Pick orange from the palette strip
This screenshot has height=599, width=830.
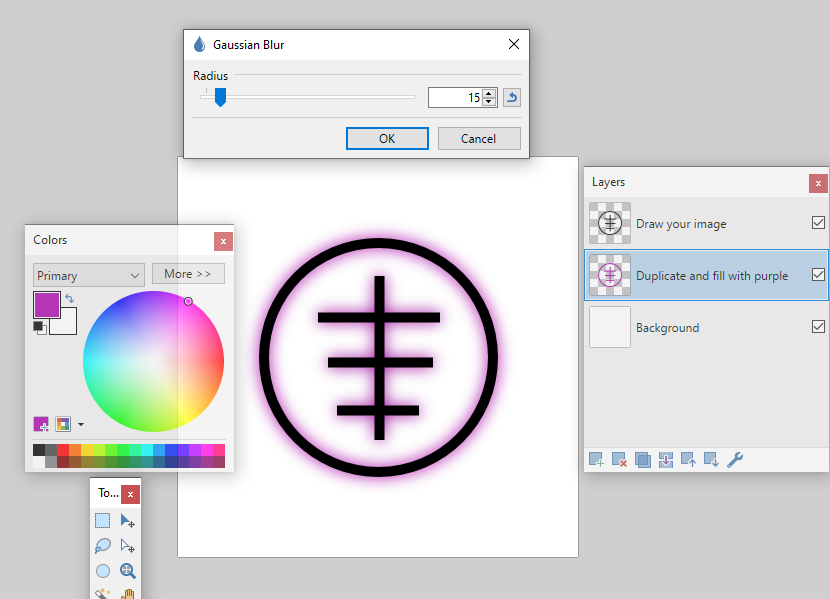tap(75, 450)
